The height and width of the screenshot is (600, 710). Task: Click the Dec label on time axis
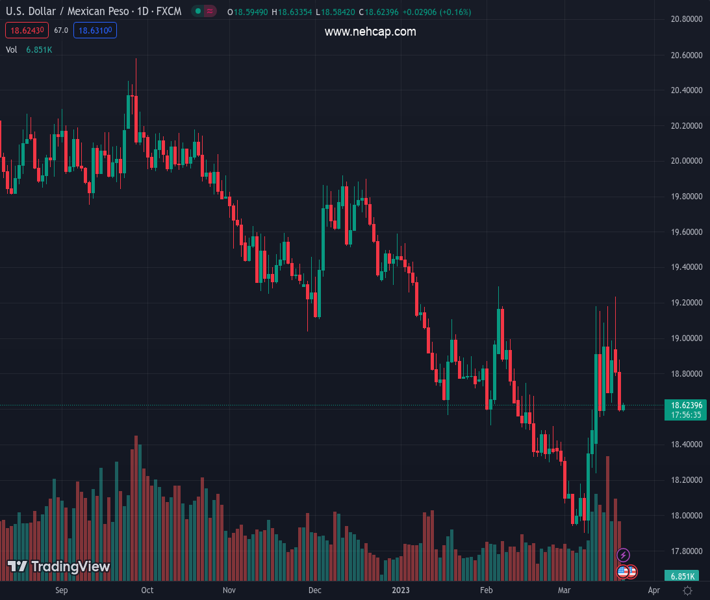pyautogui.click(x=315, y=590)
